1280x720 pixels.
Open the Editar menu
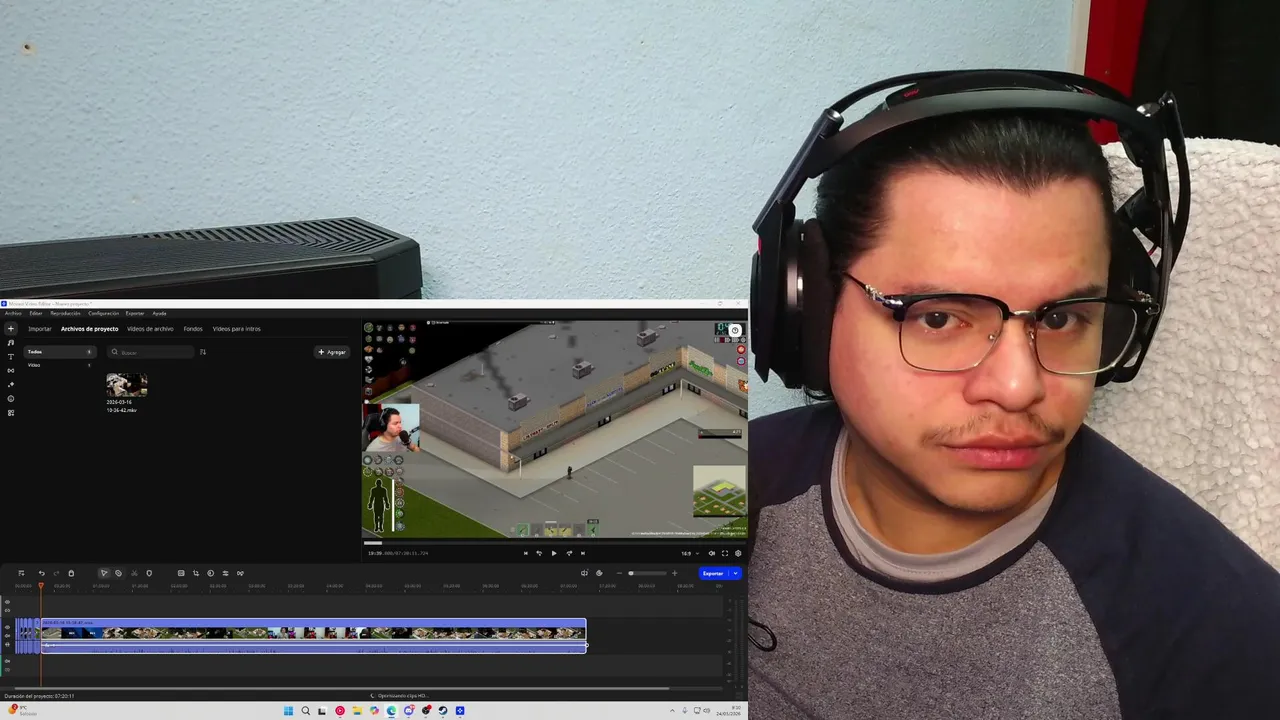[x=35, y=313]
